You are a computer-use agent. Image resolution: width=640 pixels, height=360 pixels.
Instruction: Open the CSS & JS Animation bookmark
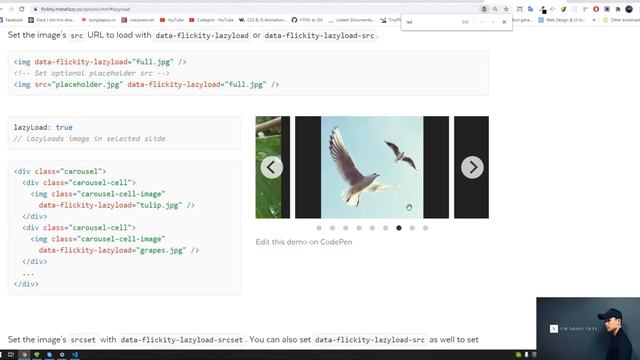262,20
